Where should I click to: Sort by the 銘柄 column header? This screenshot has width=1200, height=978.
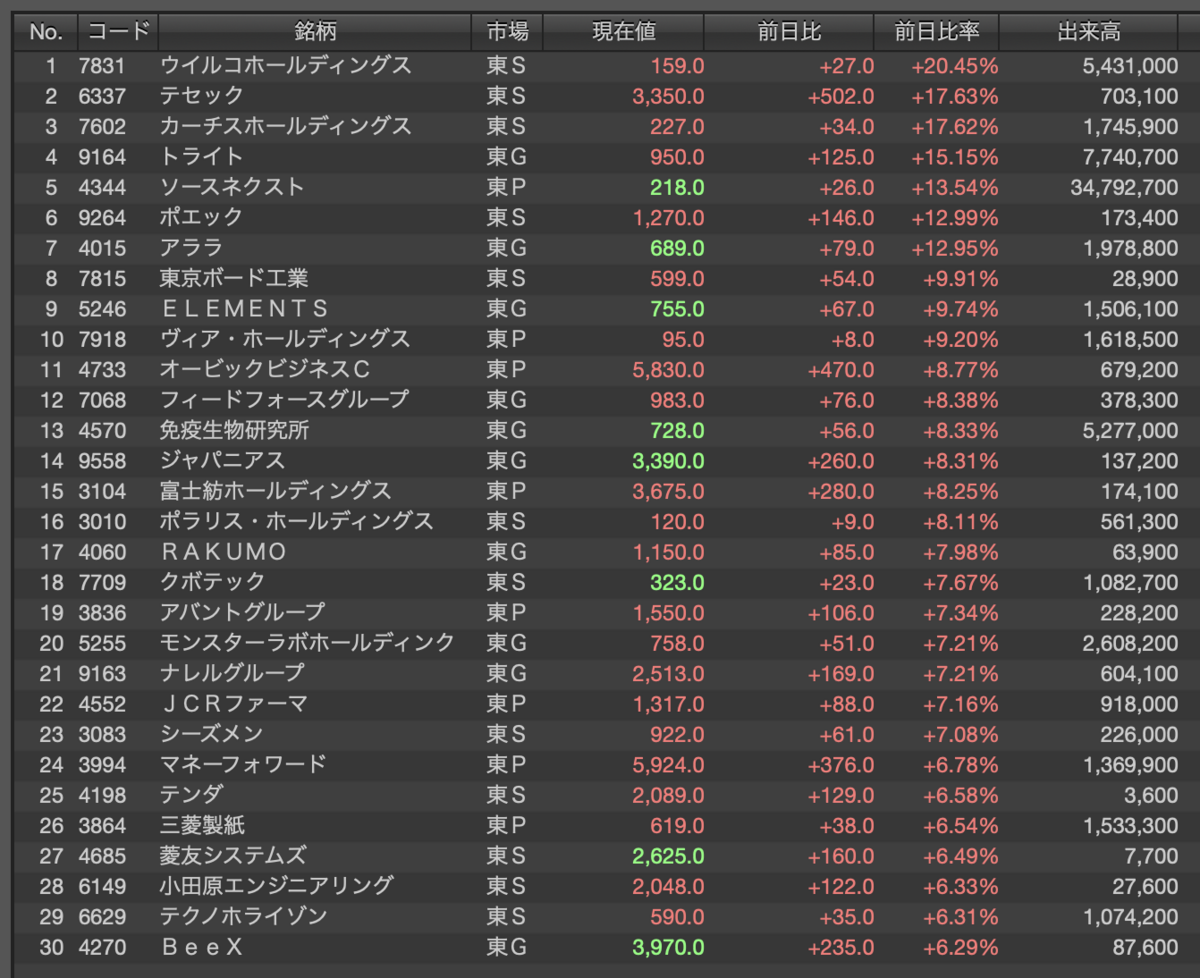[x=315, y=32]
